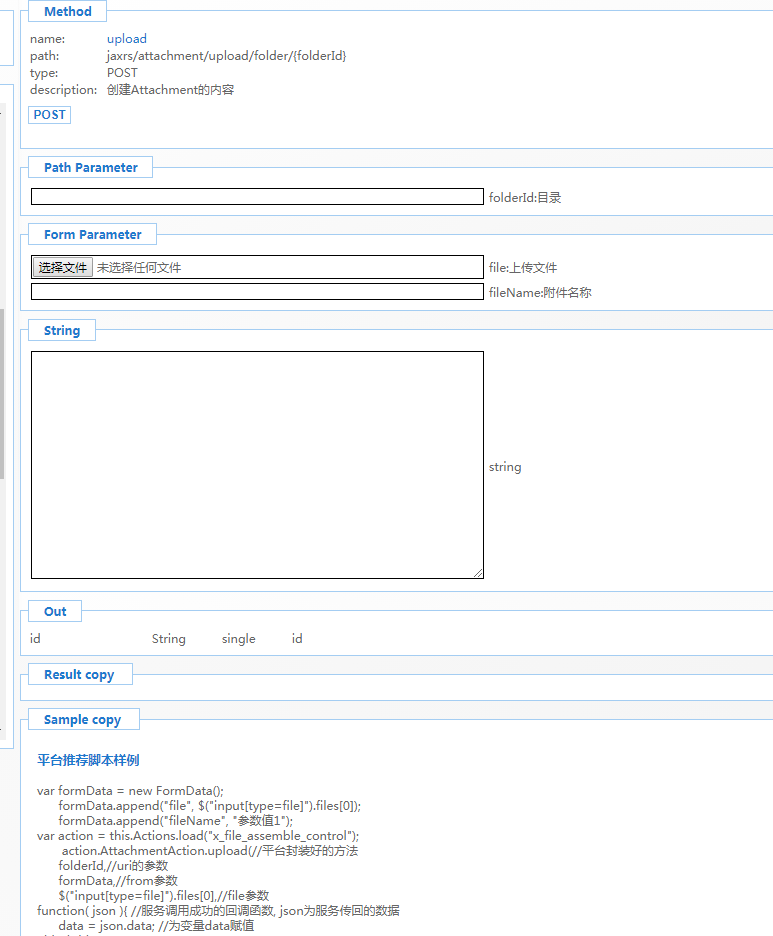This screenshot has width=773, height=936.
Task: Grab the textarea resize handle corner
Action: pos(478,573)
